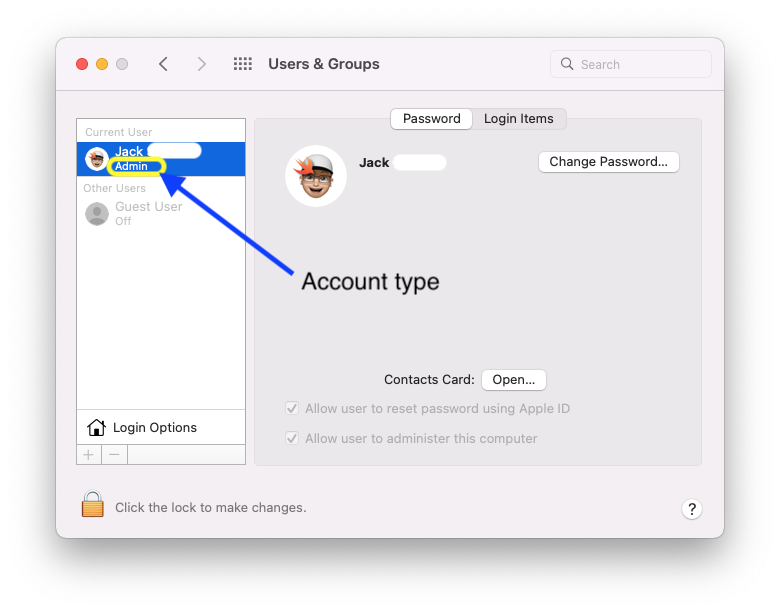780x612 pixels.
Task: Close the Users & Groups window
Action: pyautogui.click(x=82, y=64)
